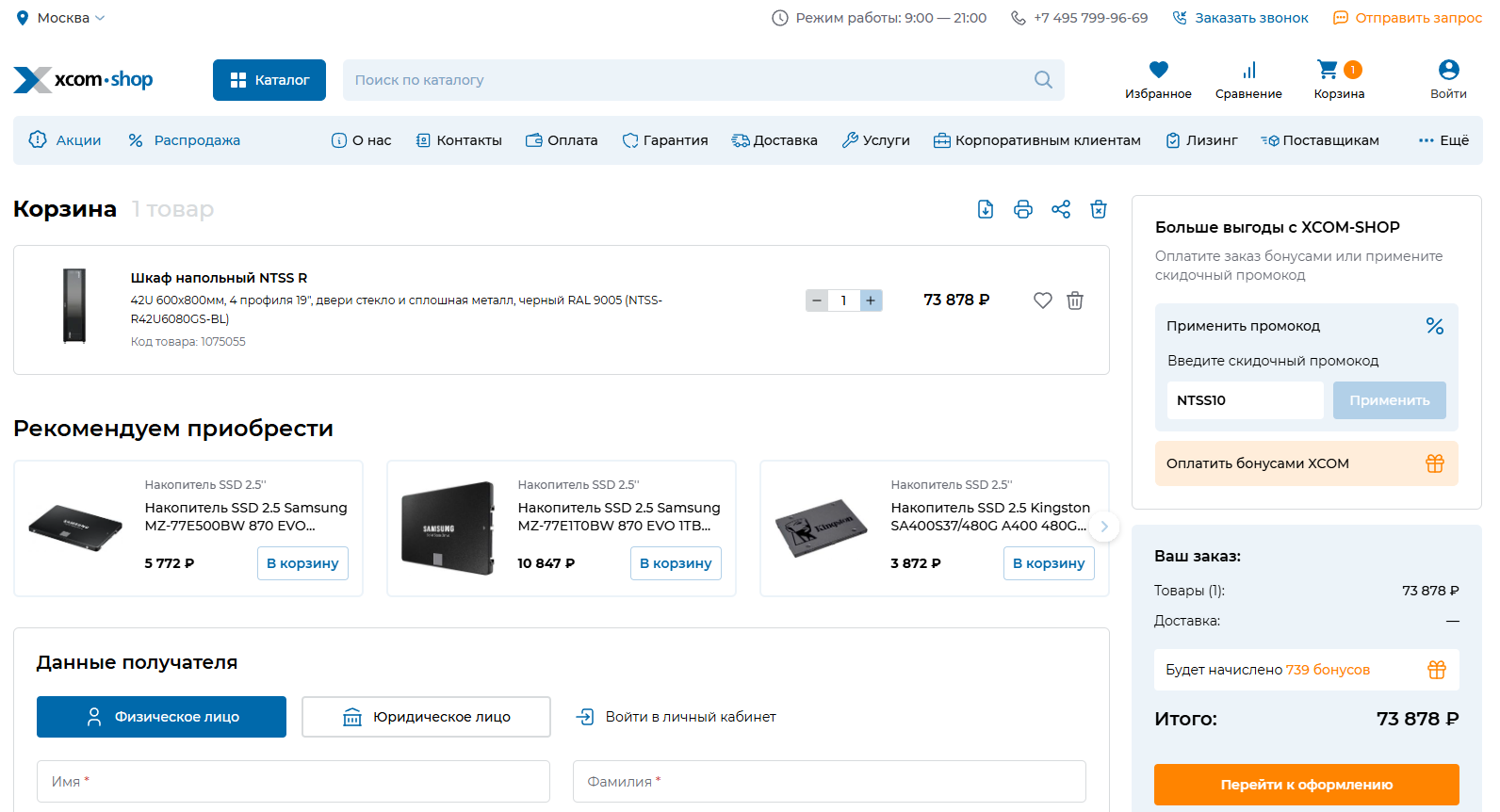Viewport: 1500px width, 812px height.
Task: Click the Имя input field
Action: point(293,782)
